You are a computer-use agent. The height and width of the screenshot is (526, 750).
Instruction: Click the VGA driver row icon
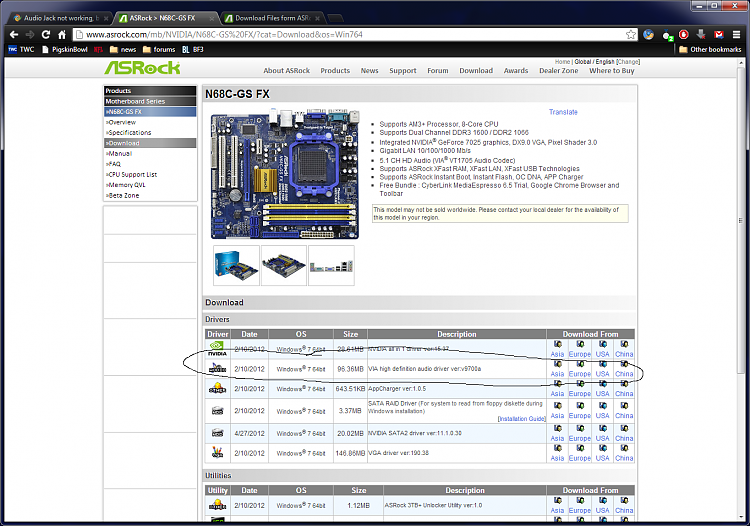pyautogui.click(x=218, y=452)
